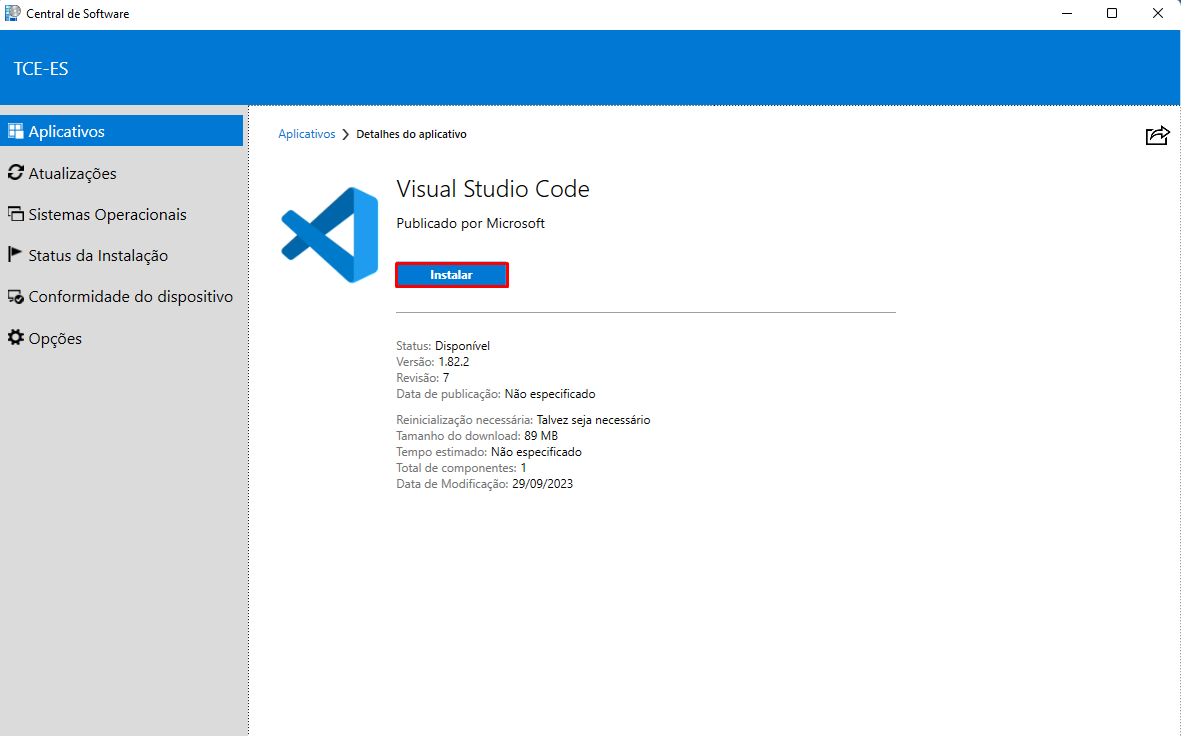Image resolution: width=1181 pixels, height=736 pixels.
Task: Maximize the Central de Software window
Action: click(1112, 14)
